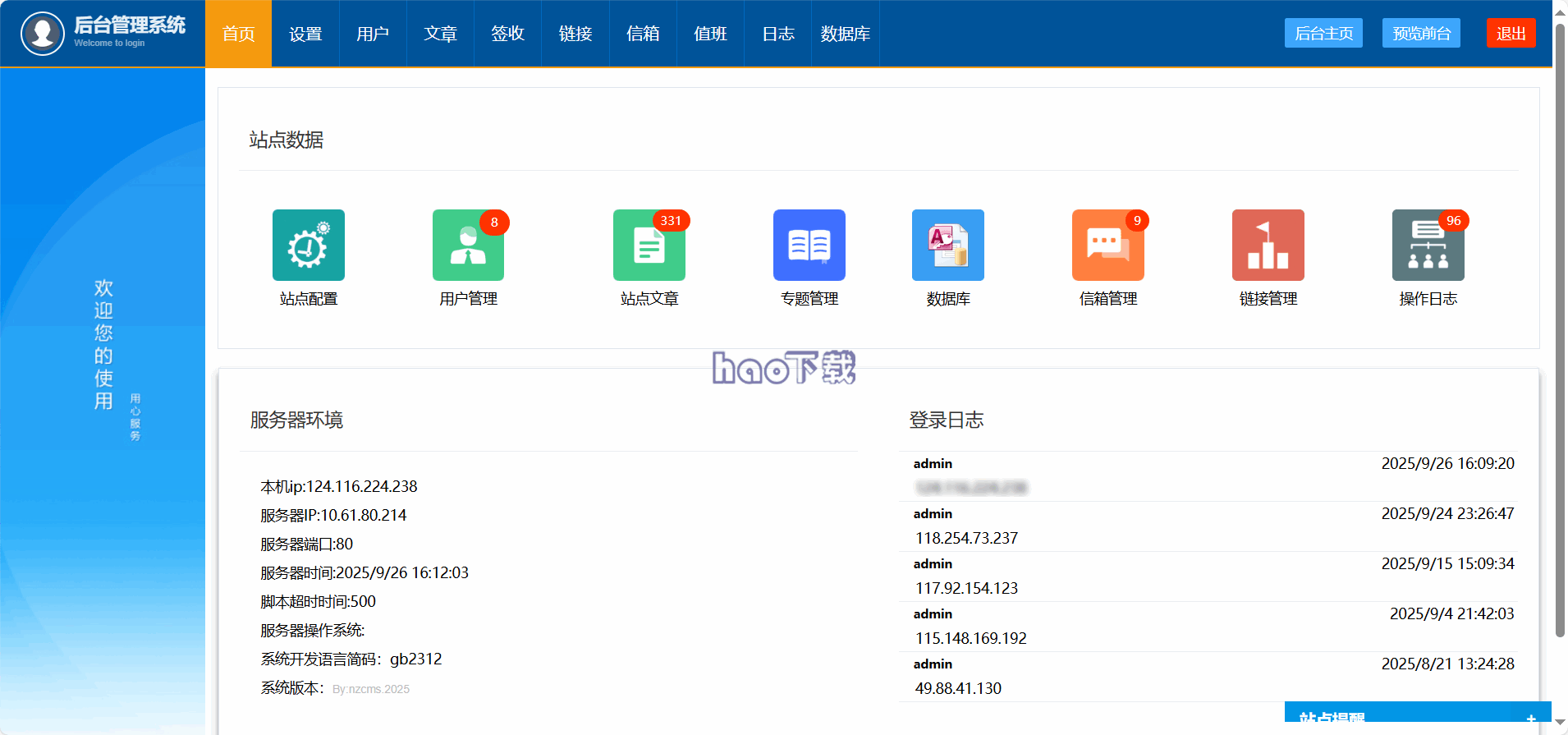
Task: Click login timestamp 2025/9/26 16:09:20
Action: coord(1447,463)
